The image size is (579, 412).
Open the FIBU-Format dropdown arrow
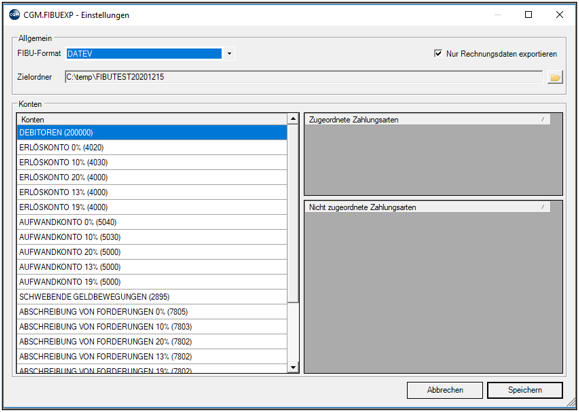(x=229, y=54)
